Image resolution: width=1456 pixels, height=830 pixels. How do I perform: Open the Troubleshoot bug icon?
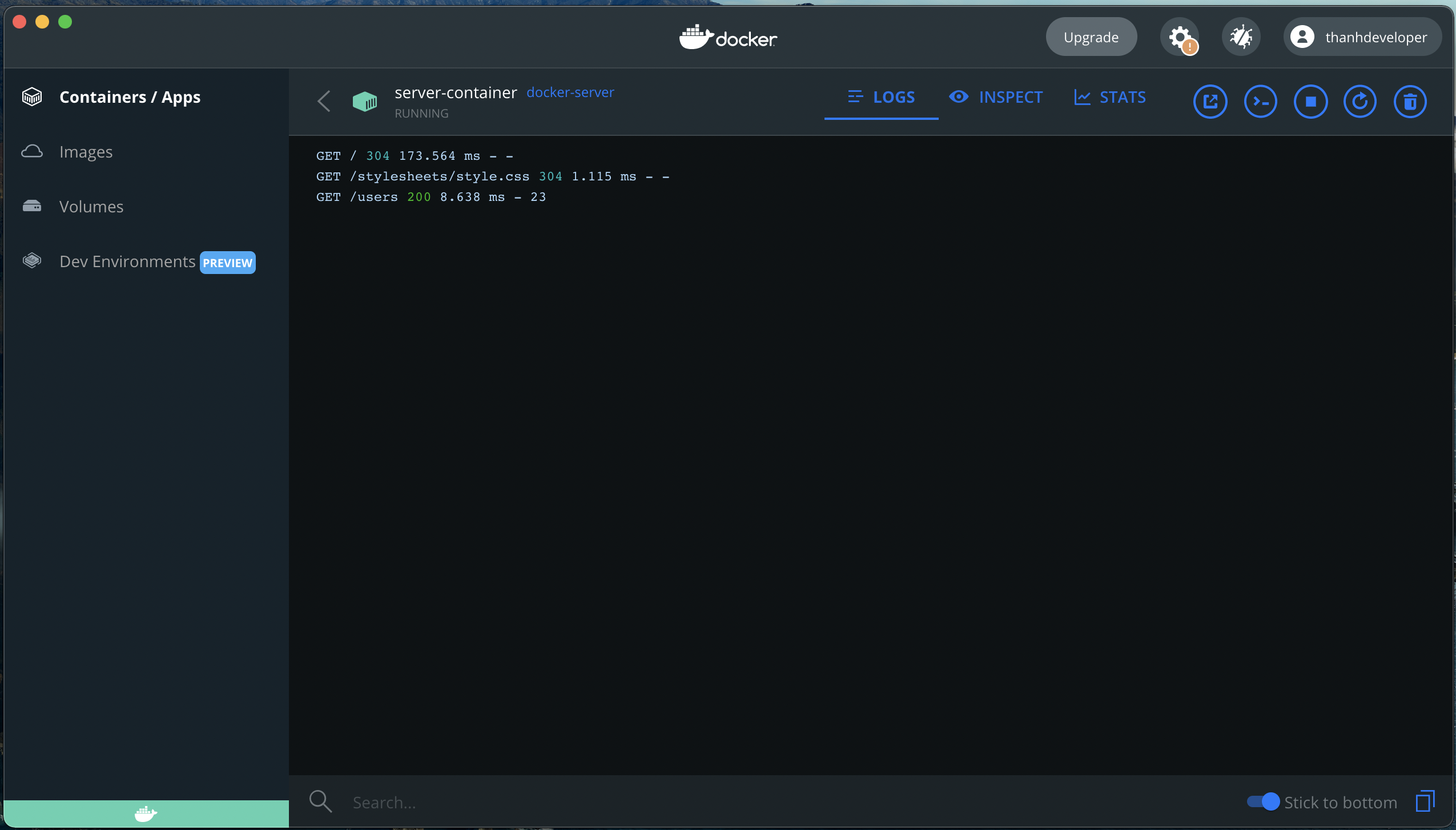pyautogui.click(x=1240, y=37)
